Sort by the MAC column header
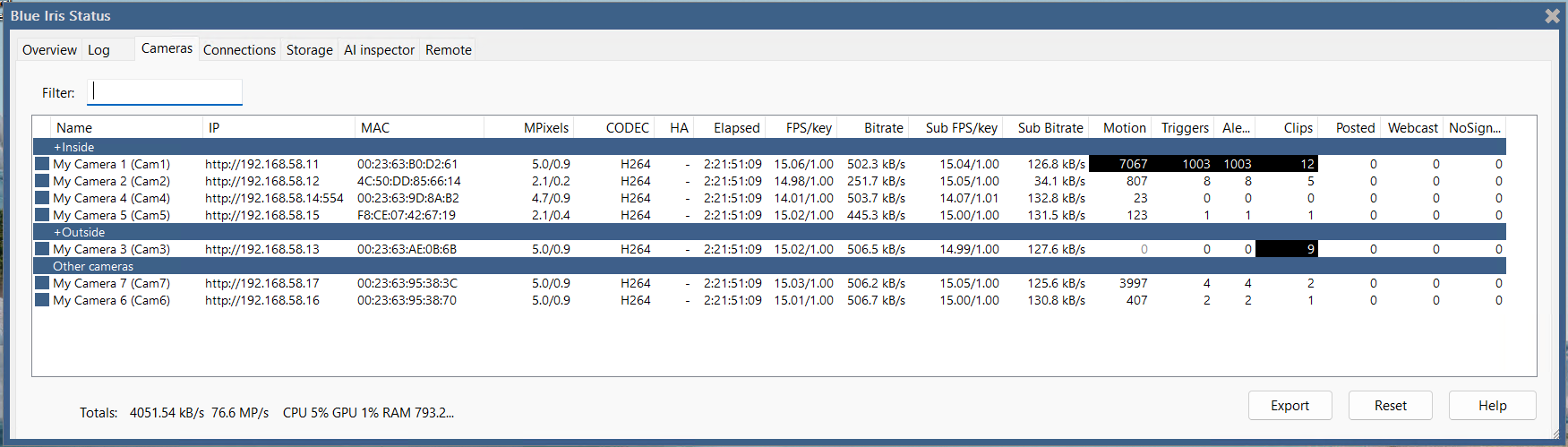 pyautogui.click(x=419, y=128)
